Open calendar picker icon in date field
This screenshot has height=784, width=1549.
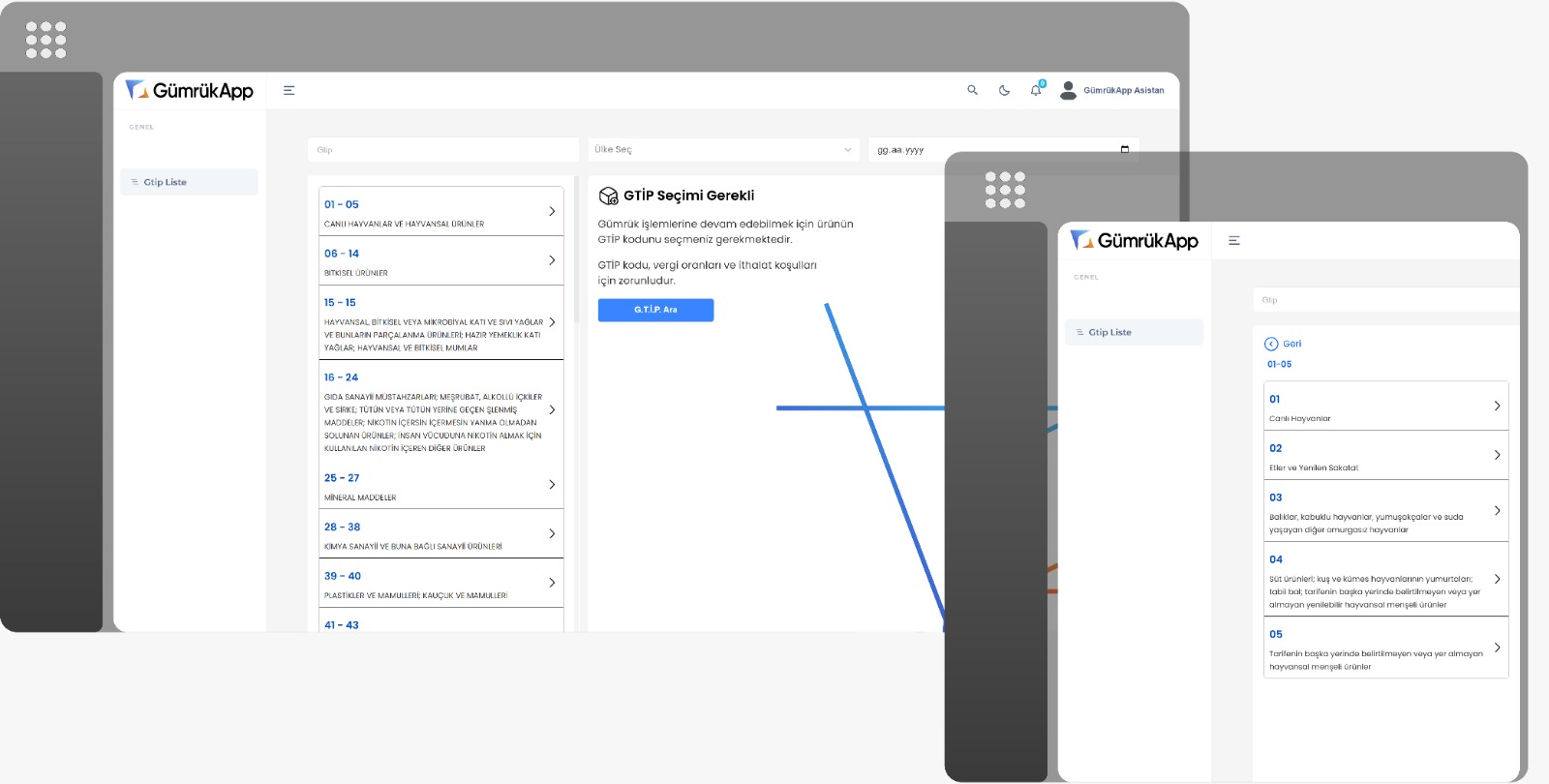pyautogui.click(x=1124, y=150)
